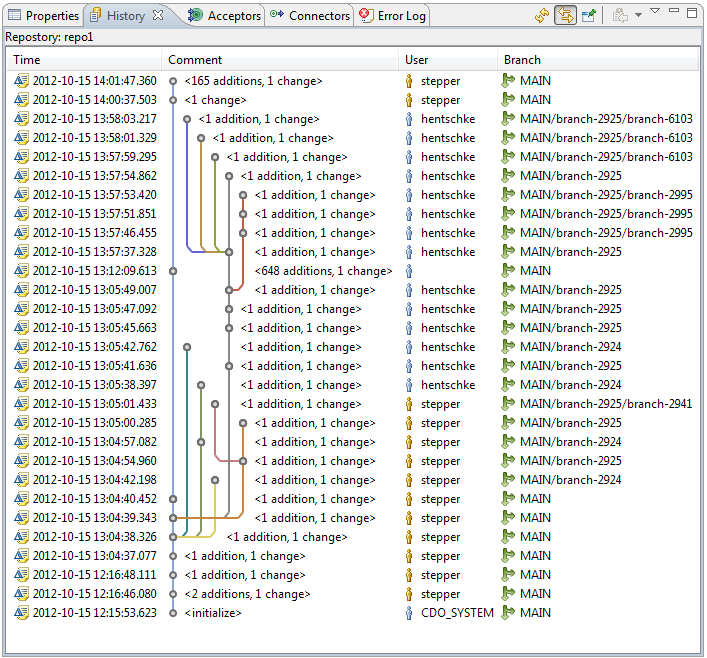The height and width of the screenshot is (658, 707).
Task: Click commit icon for 13:58:03.217 row
Action: pyautogui.click(x=22, y=119)
